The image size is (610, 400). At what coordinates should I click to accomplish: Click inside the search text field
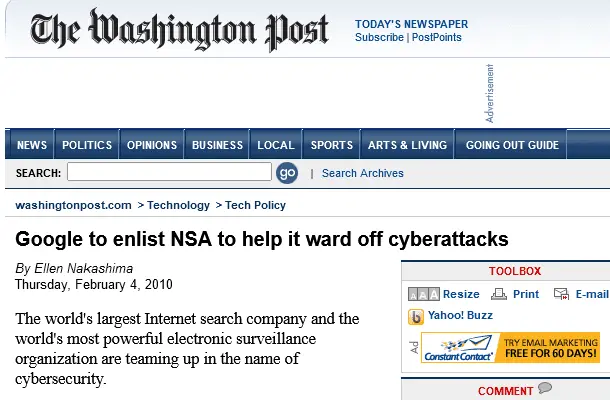(x=169, y=173)
